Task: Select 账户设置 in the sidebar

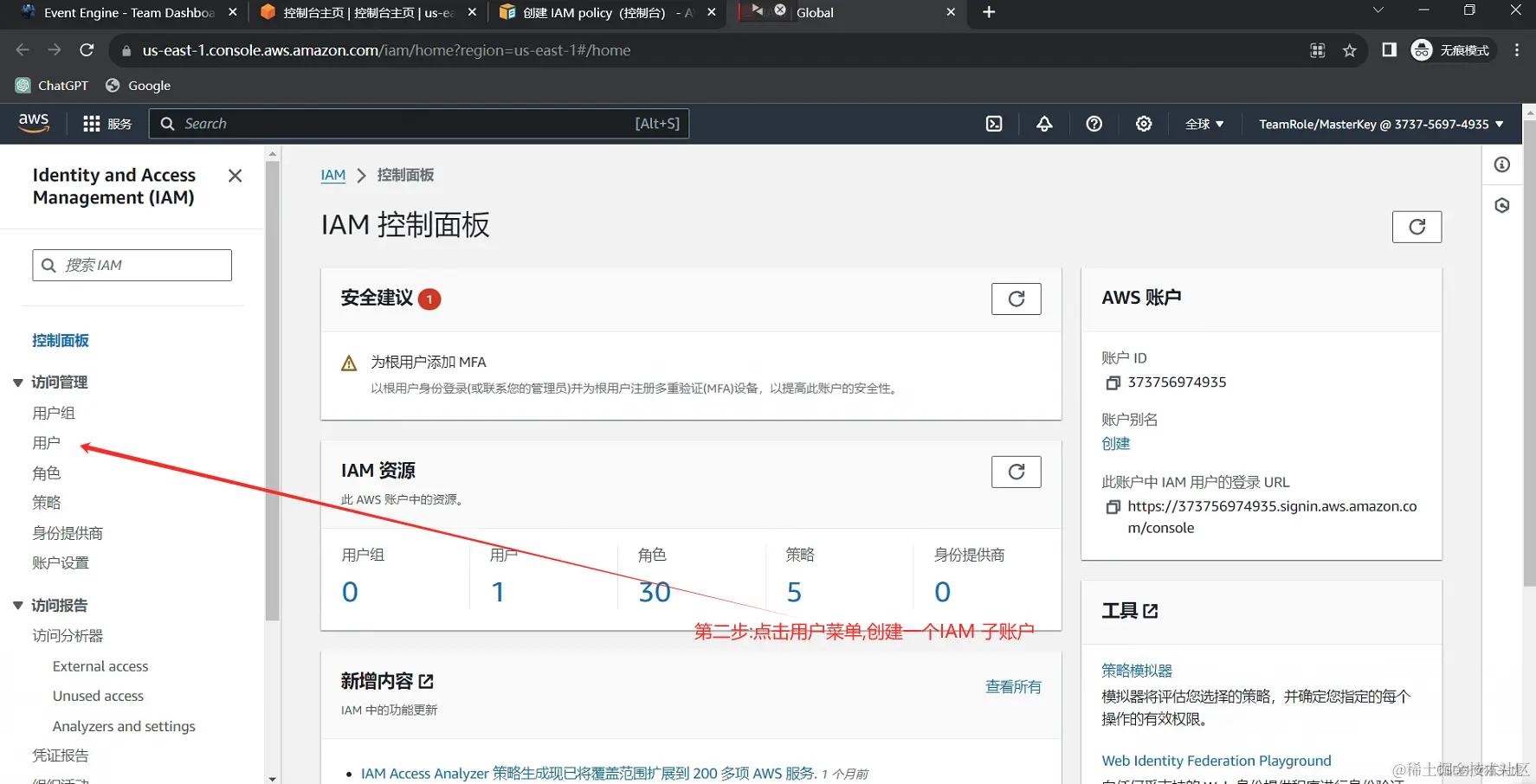Action: 61,562
